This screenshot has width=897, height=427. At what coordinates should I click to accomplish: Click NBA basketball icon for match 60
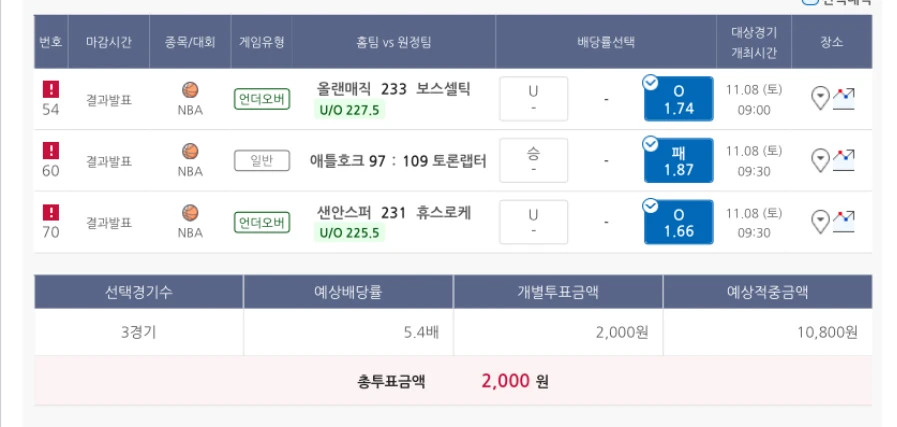[x=190, y=152]
